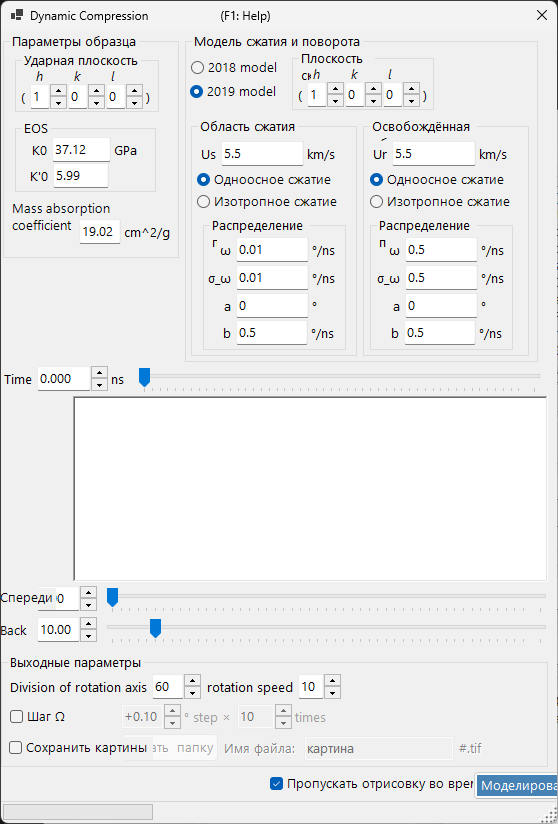Increase the disabled Ω step value
This screenshot has height=824, width=558.
(x=172, y=711)
